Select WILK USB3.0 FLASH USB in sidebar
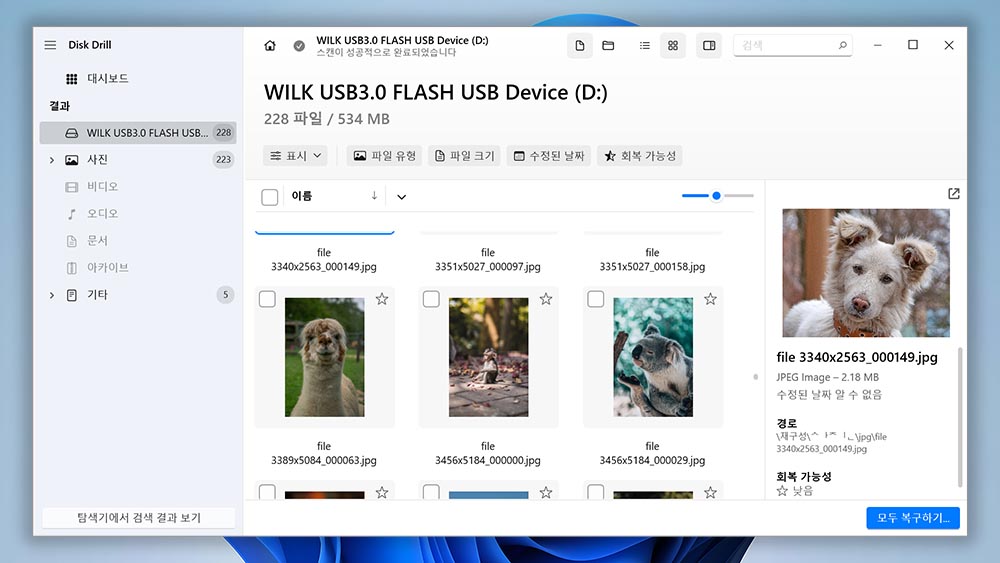 [138, 133]
